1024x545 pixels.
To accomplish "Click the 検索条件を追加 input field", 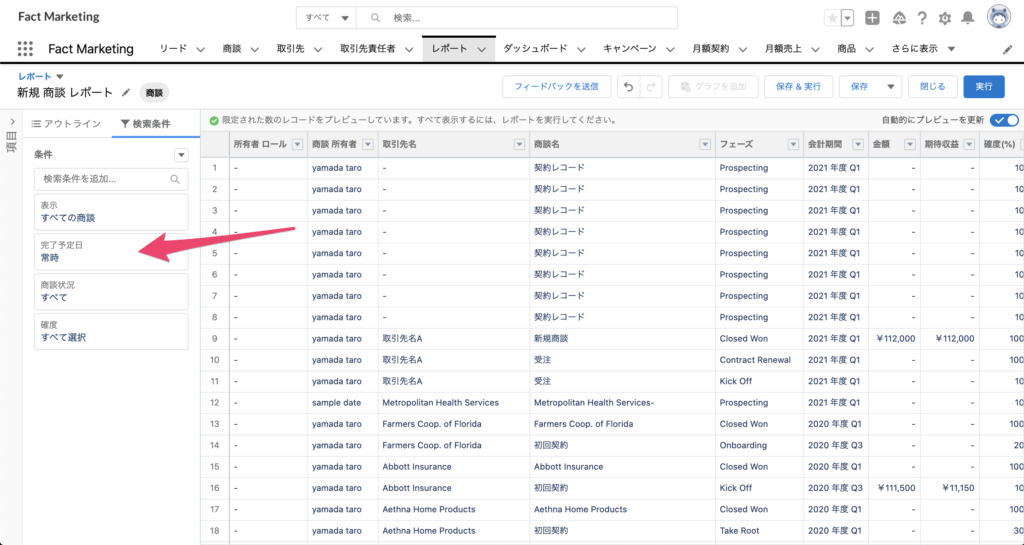I will (x=105, y=179).
